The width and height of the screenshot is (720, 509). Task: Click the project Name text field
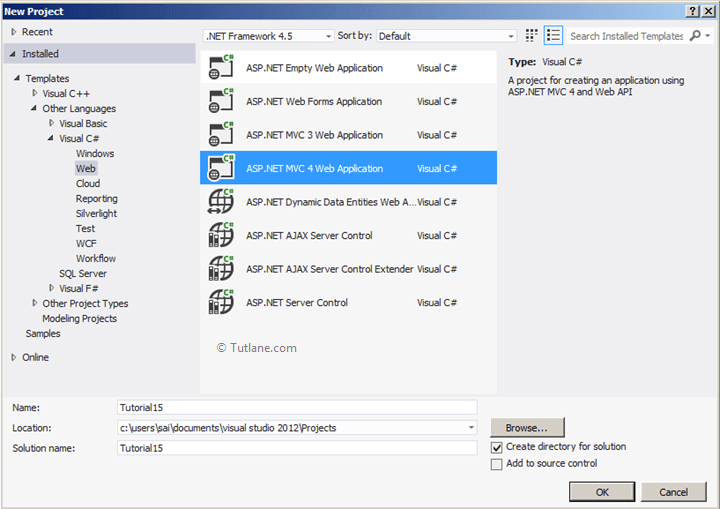pos(297,407)
